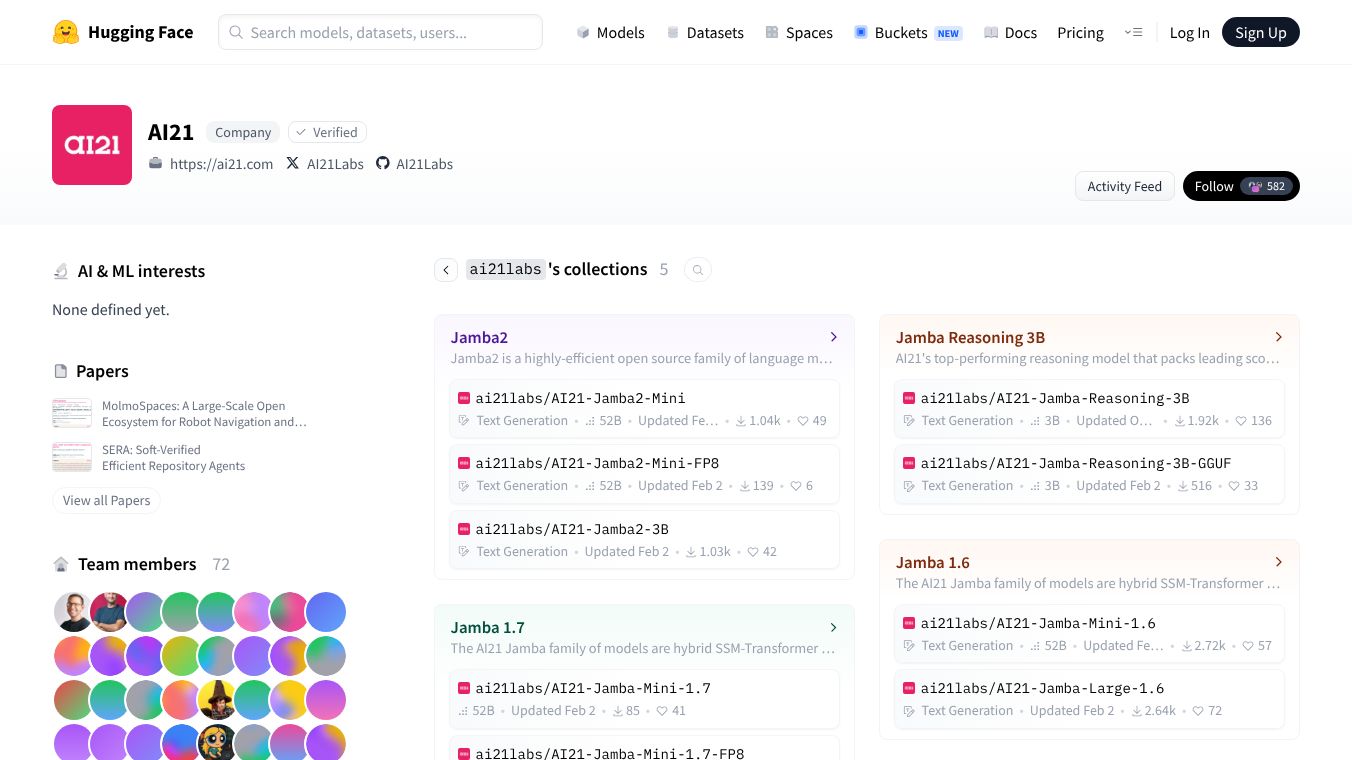Go back using the chevron beside ai21labs's collections

(x=446, y=270)
